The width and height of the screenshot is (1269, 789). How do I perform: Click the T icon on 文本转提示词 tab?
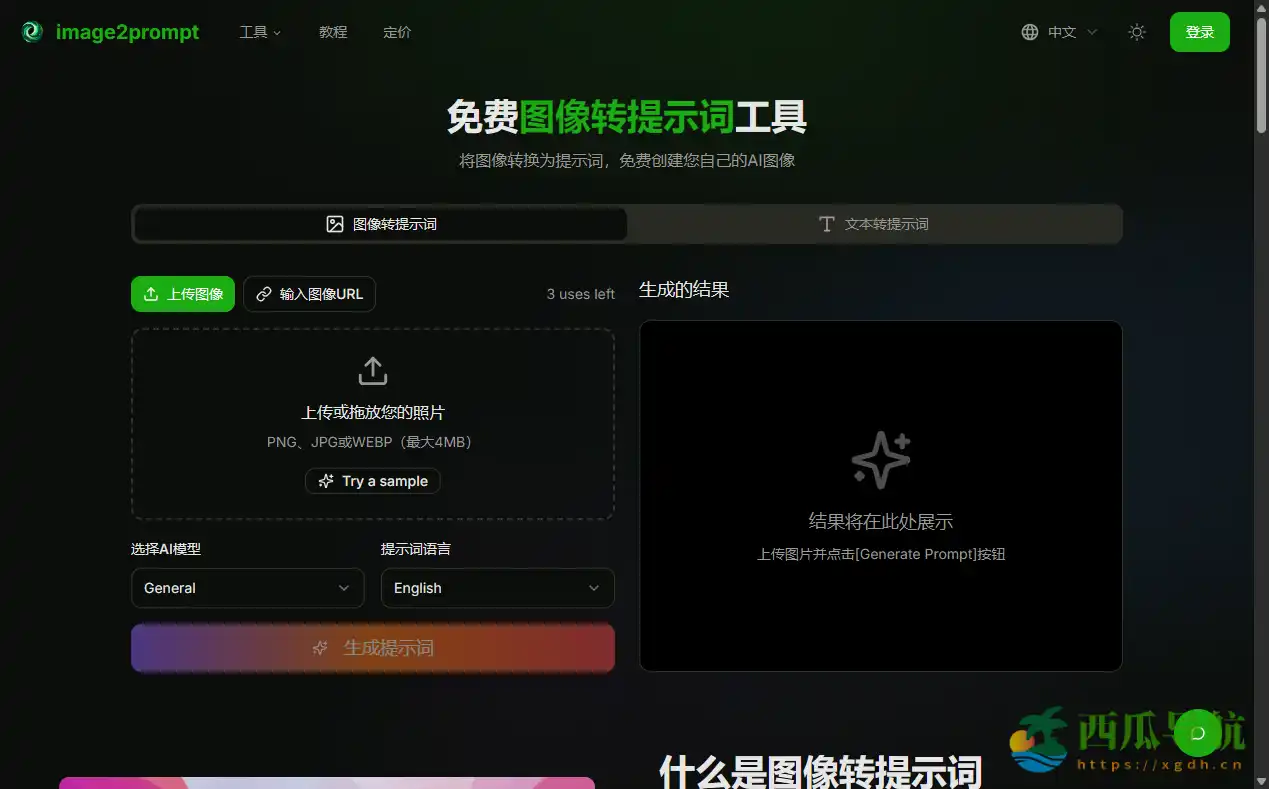click(826, 223)
